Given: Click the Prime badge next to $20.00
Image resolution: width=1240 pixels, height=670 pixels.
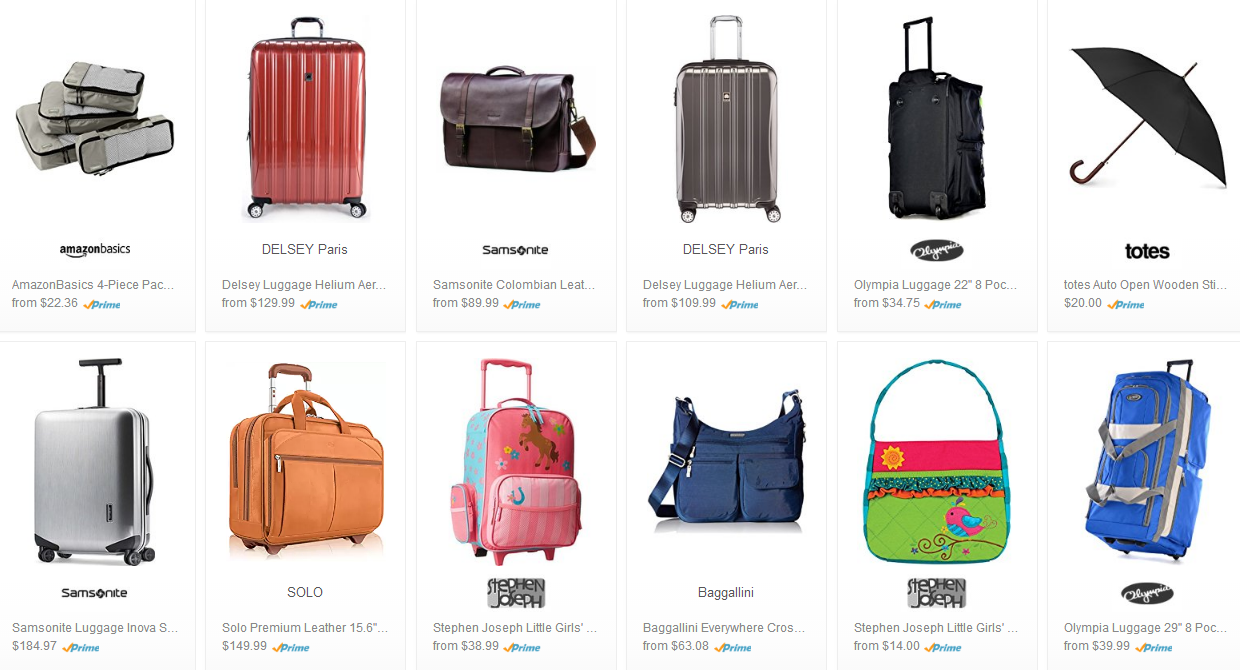Looking at the screenshot, I should pyautogui.click(x=1125, y=304).
